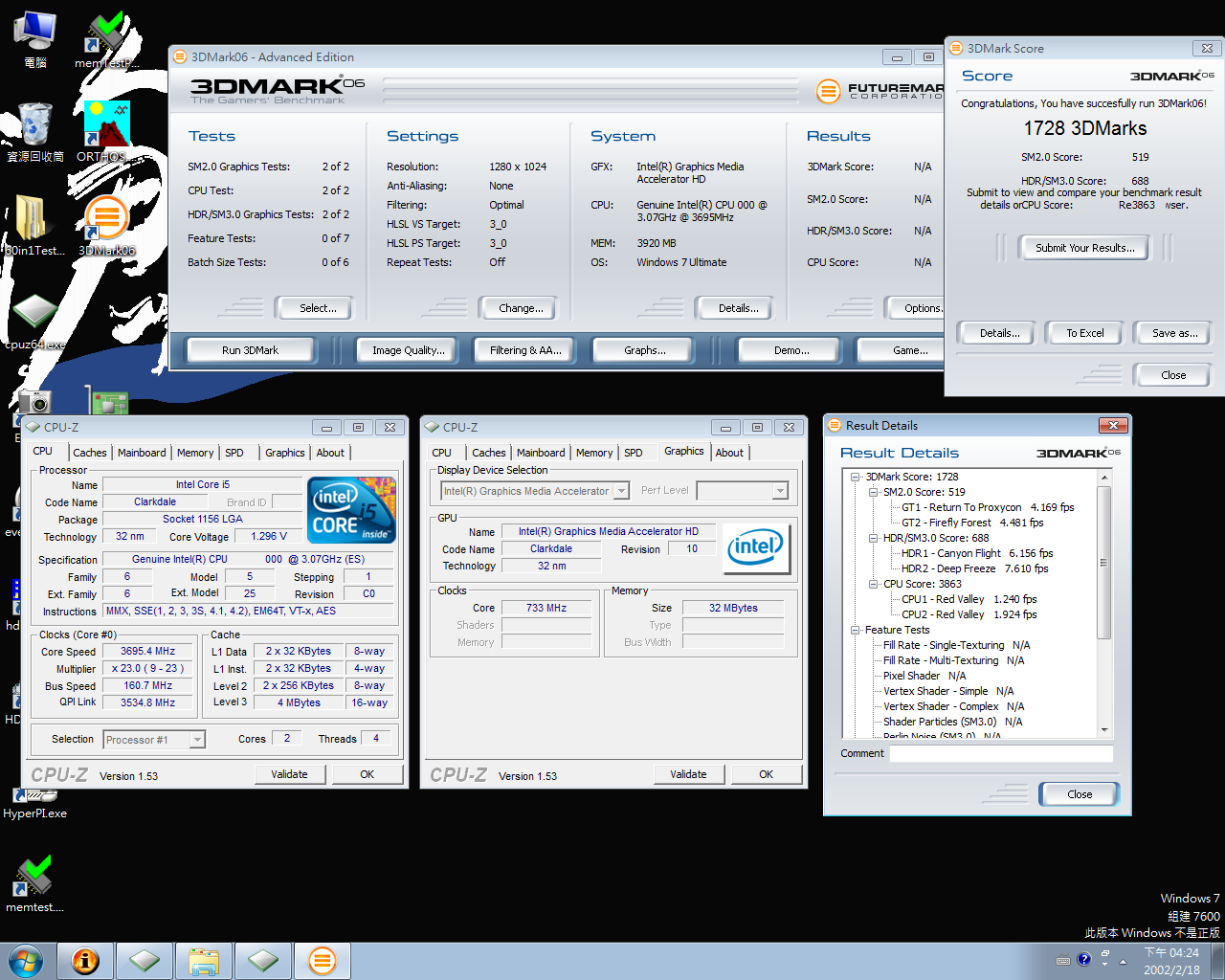The image size is (1225, 980).
Task: Collapse the HDR/SM3.0 Score: 688 node
Action: (x=873, y=538)
